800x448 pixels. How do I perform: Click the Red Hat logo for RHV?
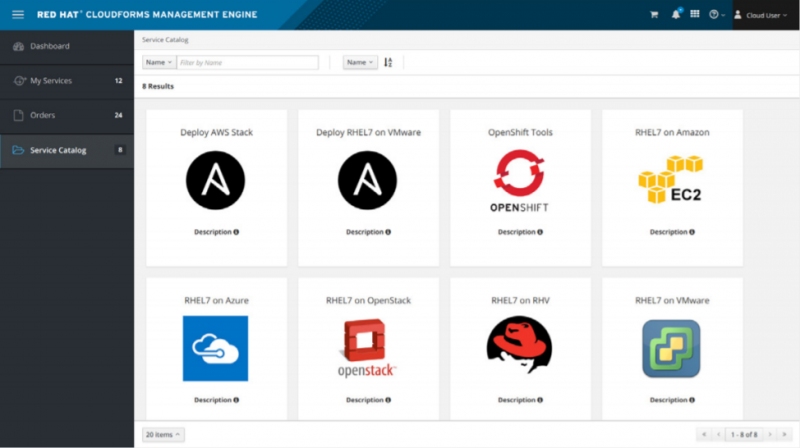pos(519,344)
